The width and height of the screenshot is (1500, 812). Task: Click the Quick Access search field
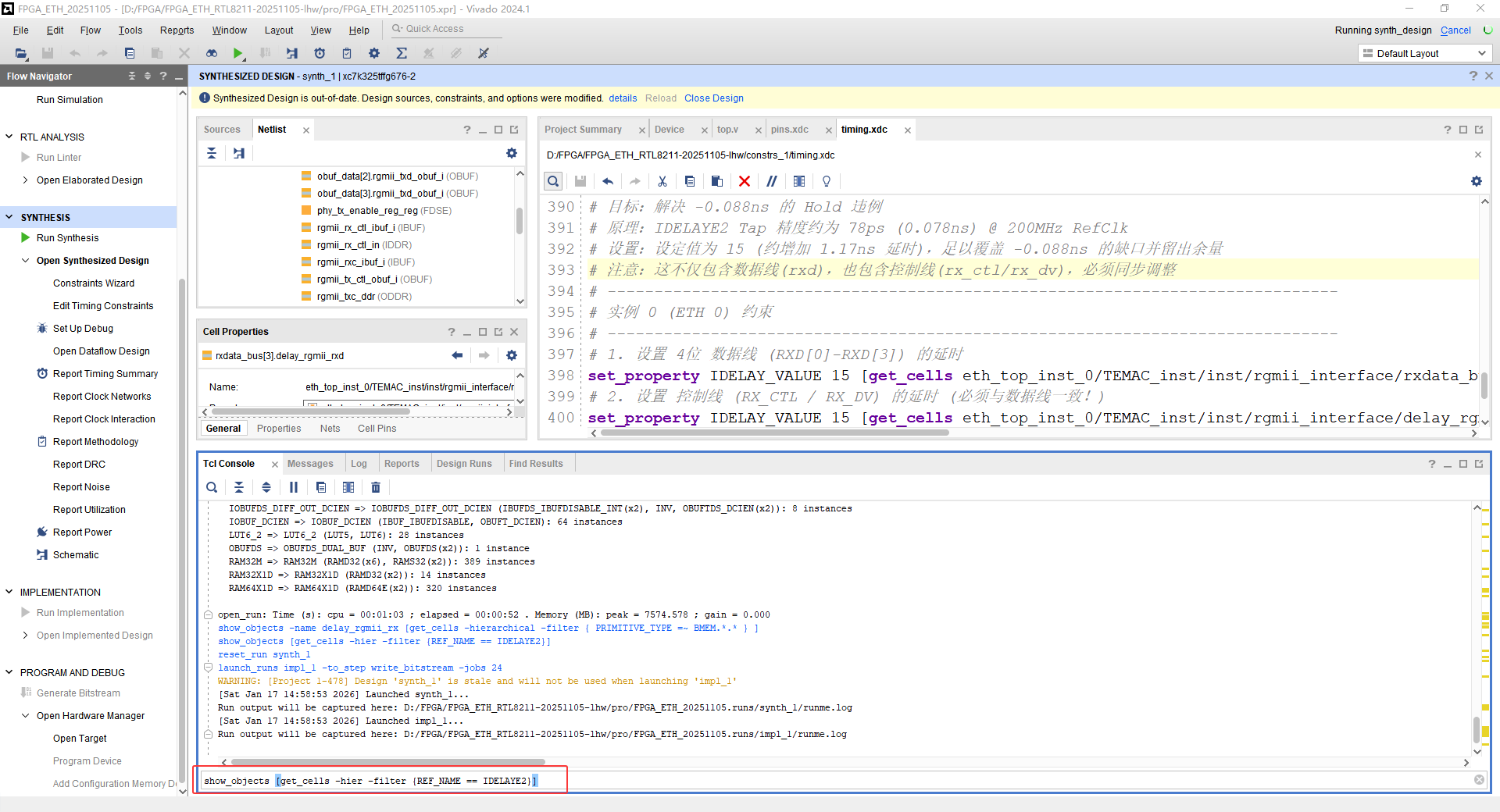point(447,29)
